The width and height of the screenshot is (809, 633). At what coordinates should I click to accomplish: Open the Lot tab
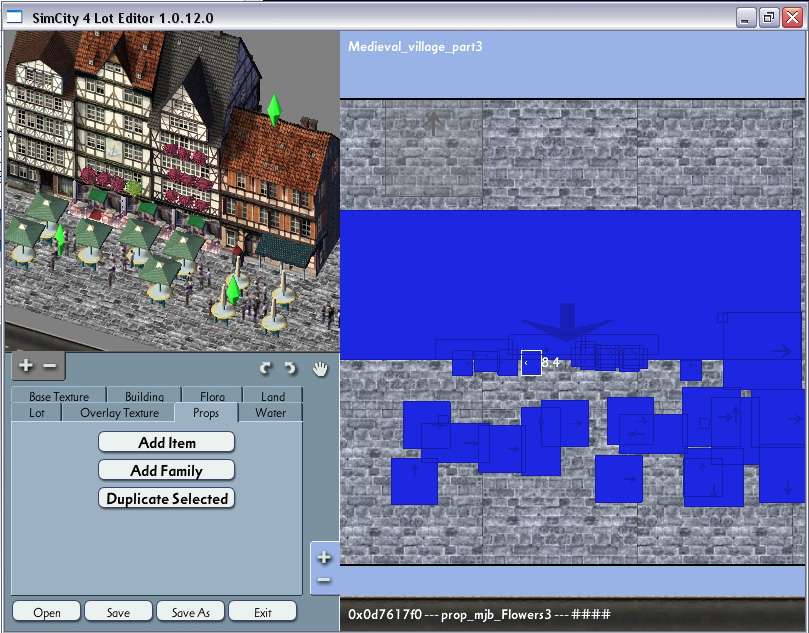[x=37, y=412]
